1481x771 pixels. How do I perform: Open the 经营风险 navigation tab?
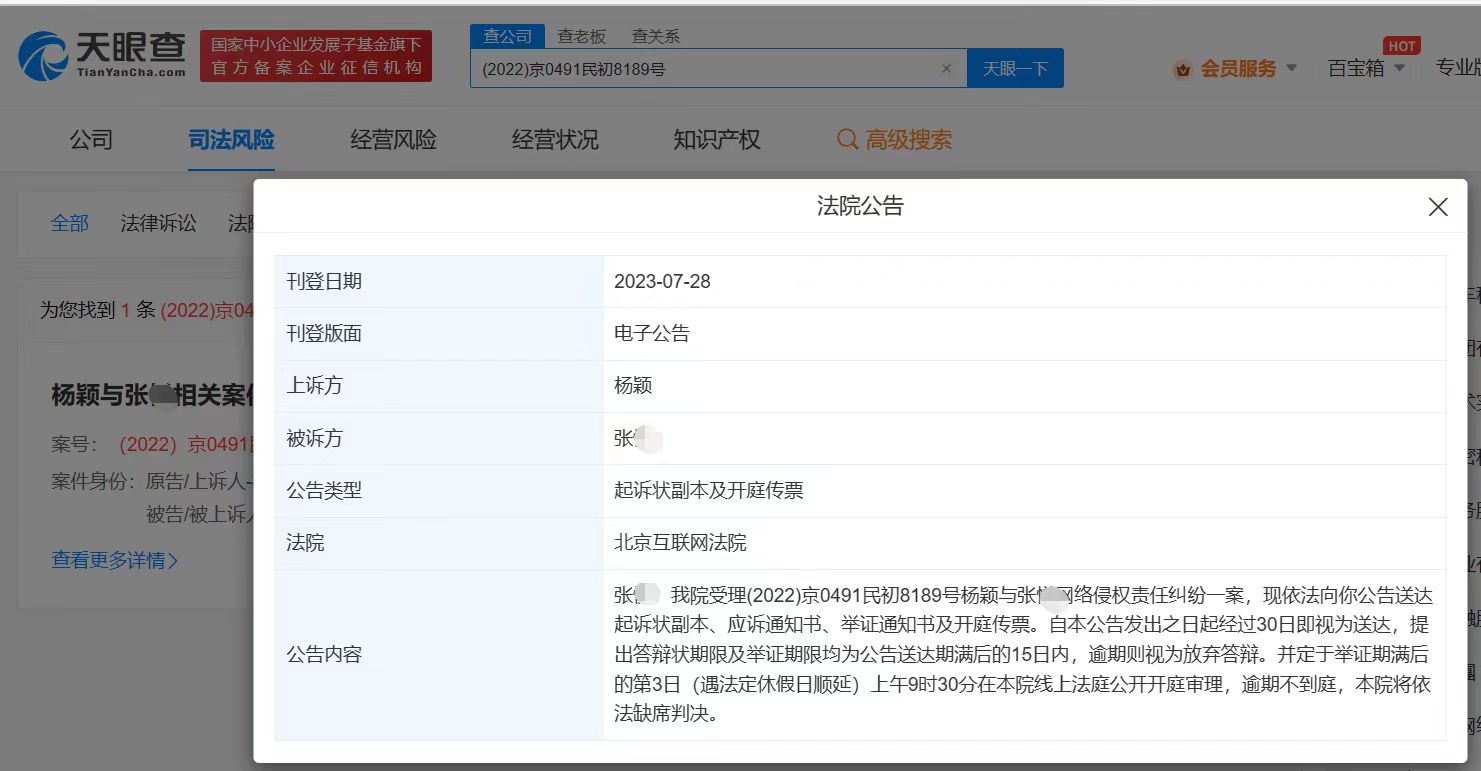coord(393,140)
